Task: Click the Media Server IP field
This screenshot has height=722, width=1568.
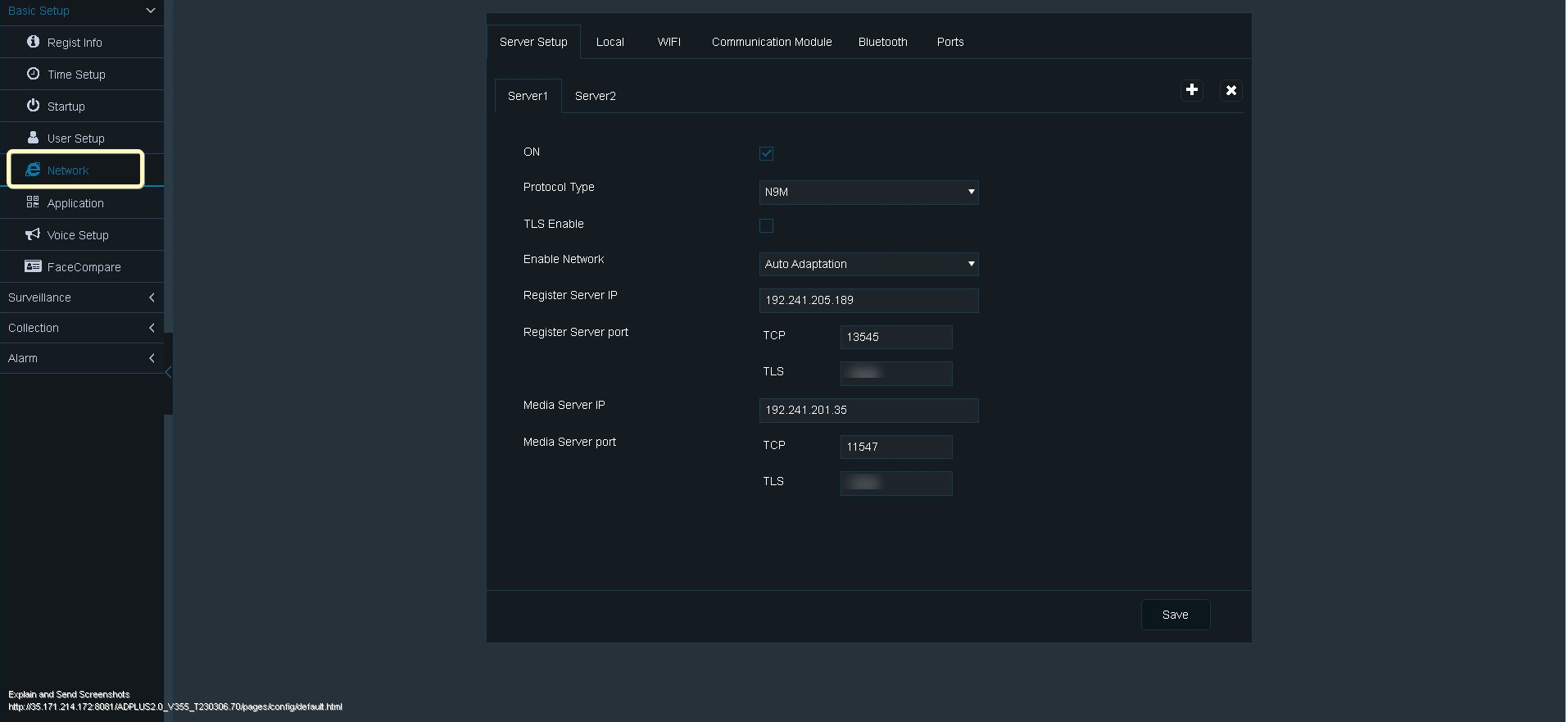Action: coord(868,410)
